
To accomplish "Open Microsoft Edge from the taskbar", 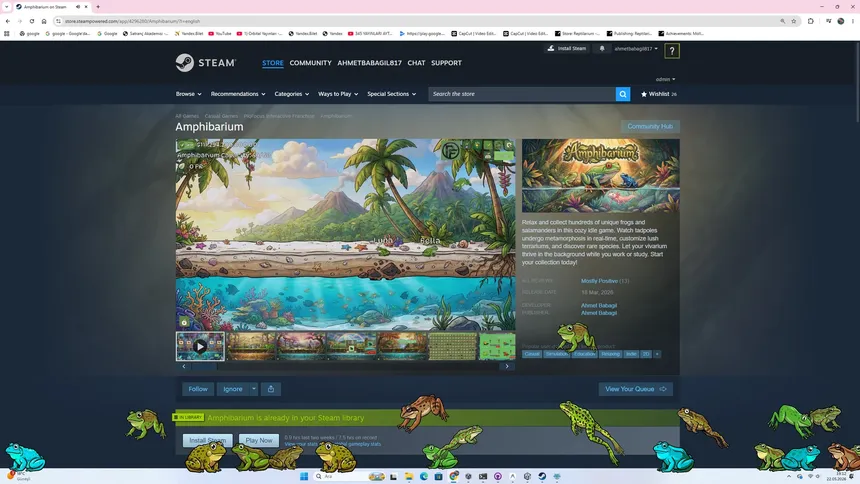I will tap(424, 476).
